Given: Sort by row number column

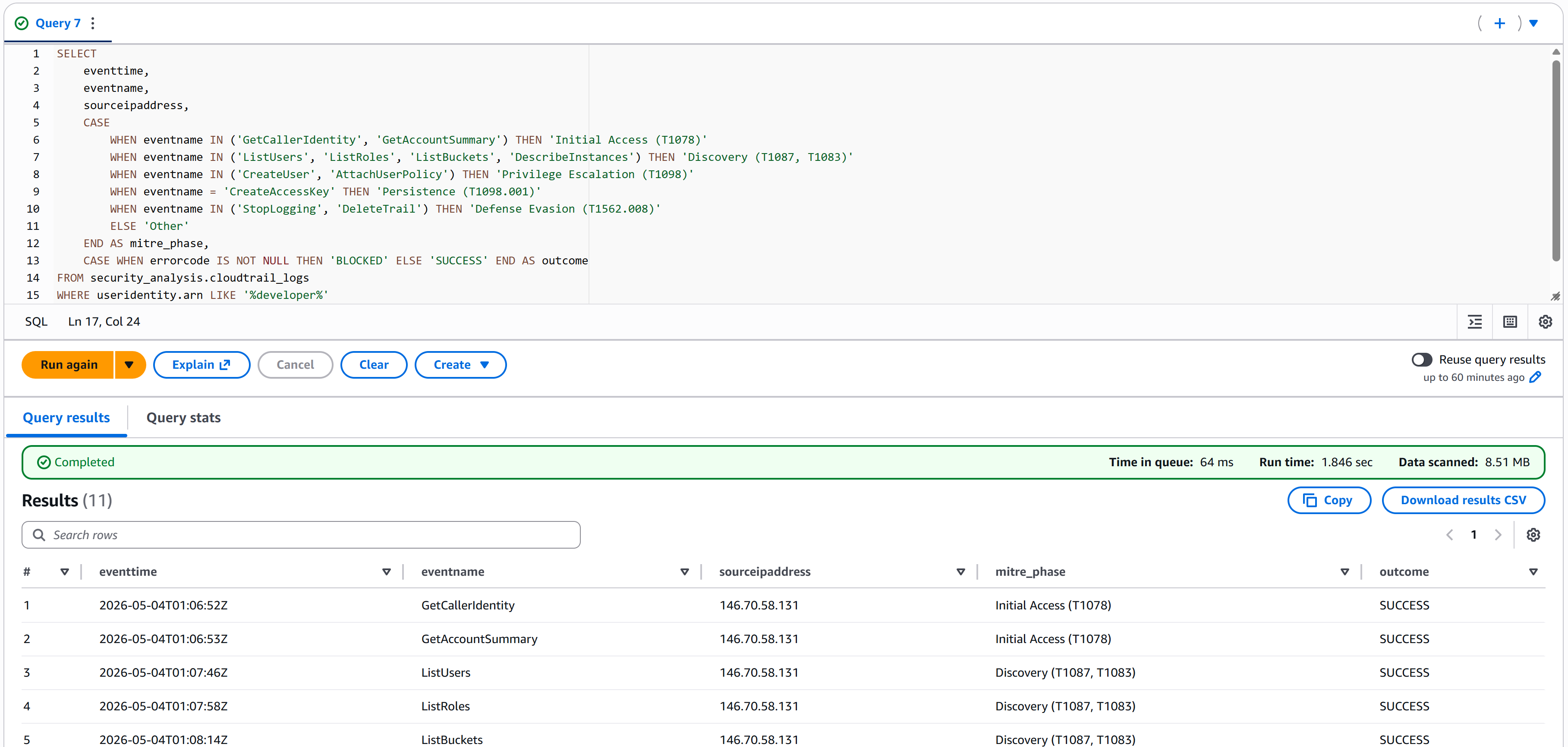Looking at the screenshot, I should [x=65, y=572].
